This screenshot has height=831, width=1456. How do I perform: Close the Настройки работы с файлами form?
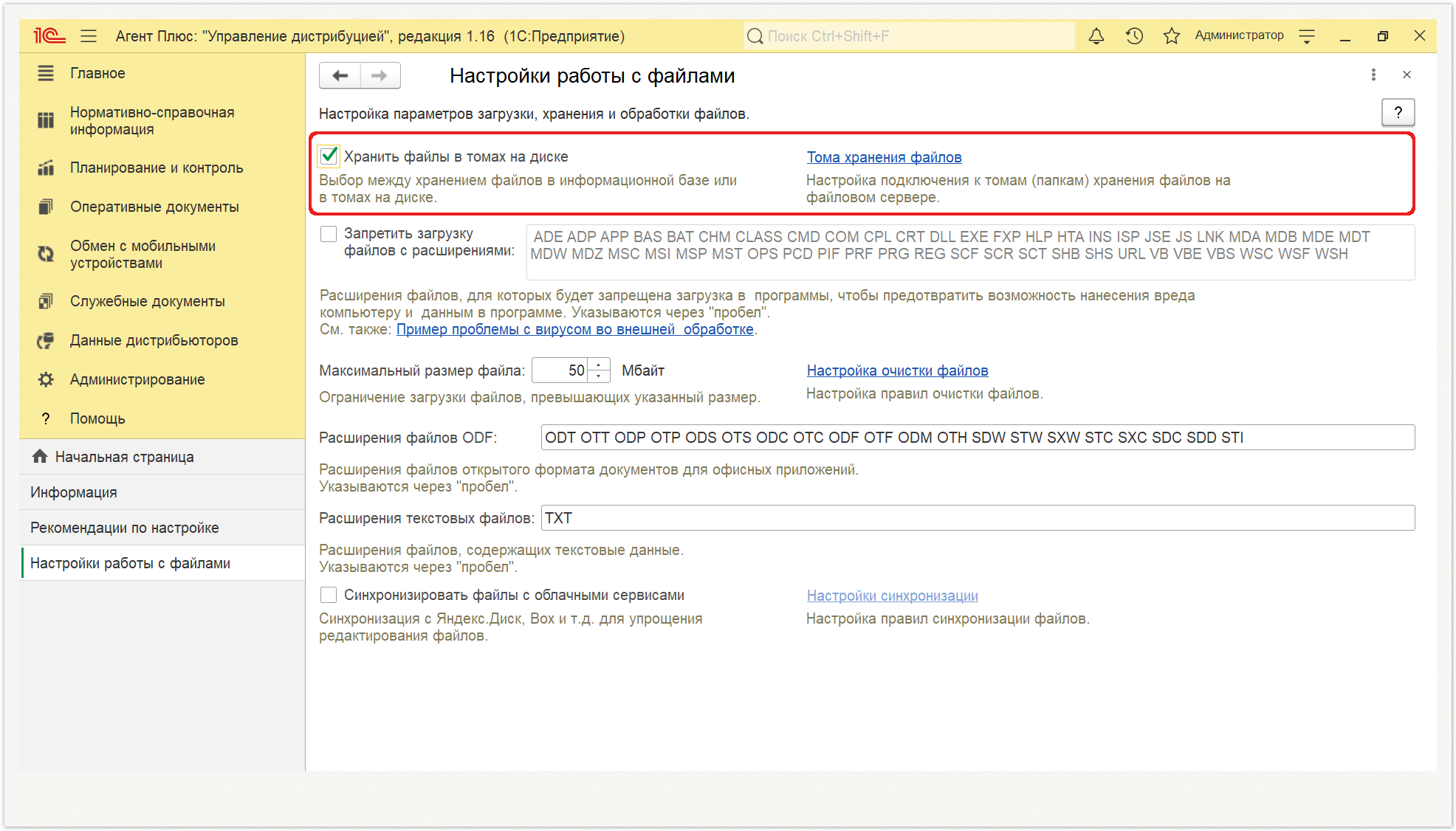pos(1407,75)
